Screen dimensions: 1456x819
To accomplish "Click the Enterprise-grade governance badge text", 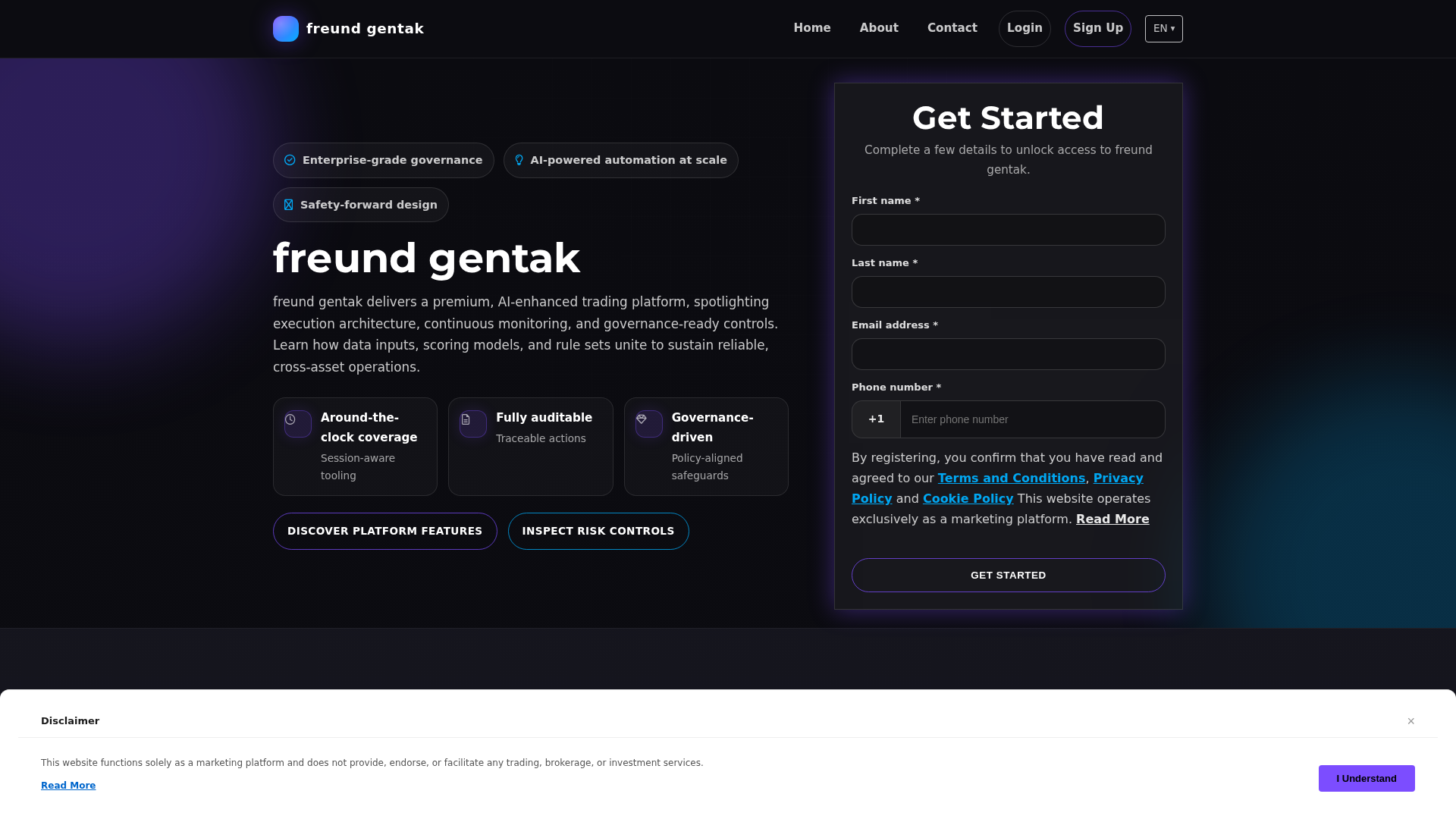I will [392, 160].
